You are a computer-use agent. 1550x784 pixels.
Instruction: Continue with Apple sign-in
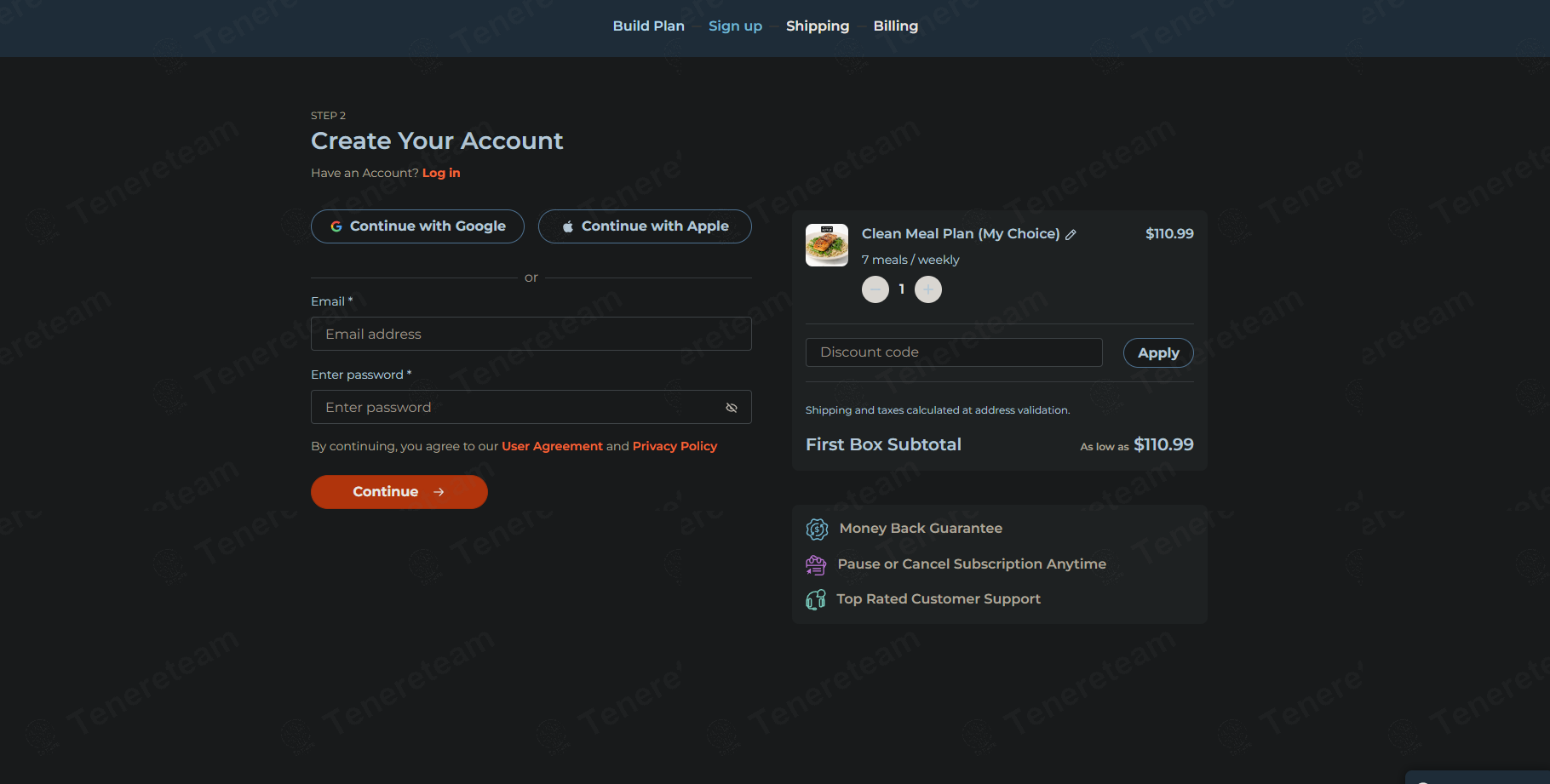pos(645,226)
